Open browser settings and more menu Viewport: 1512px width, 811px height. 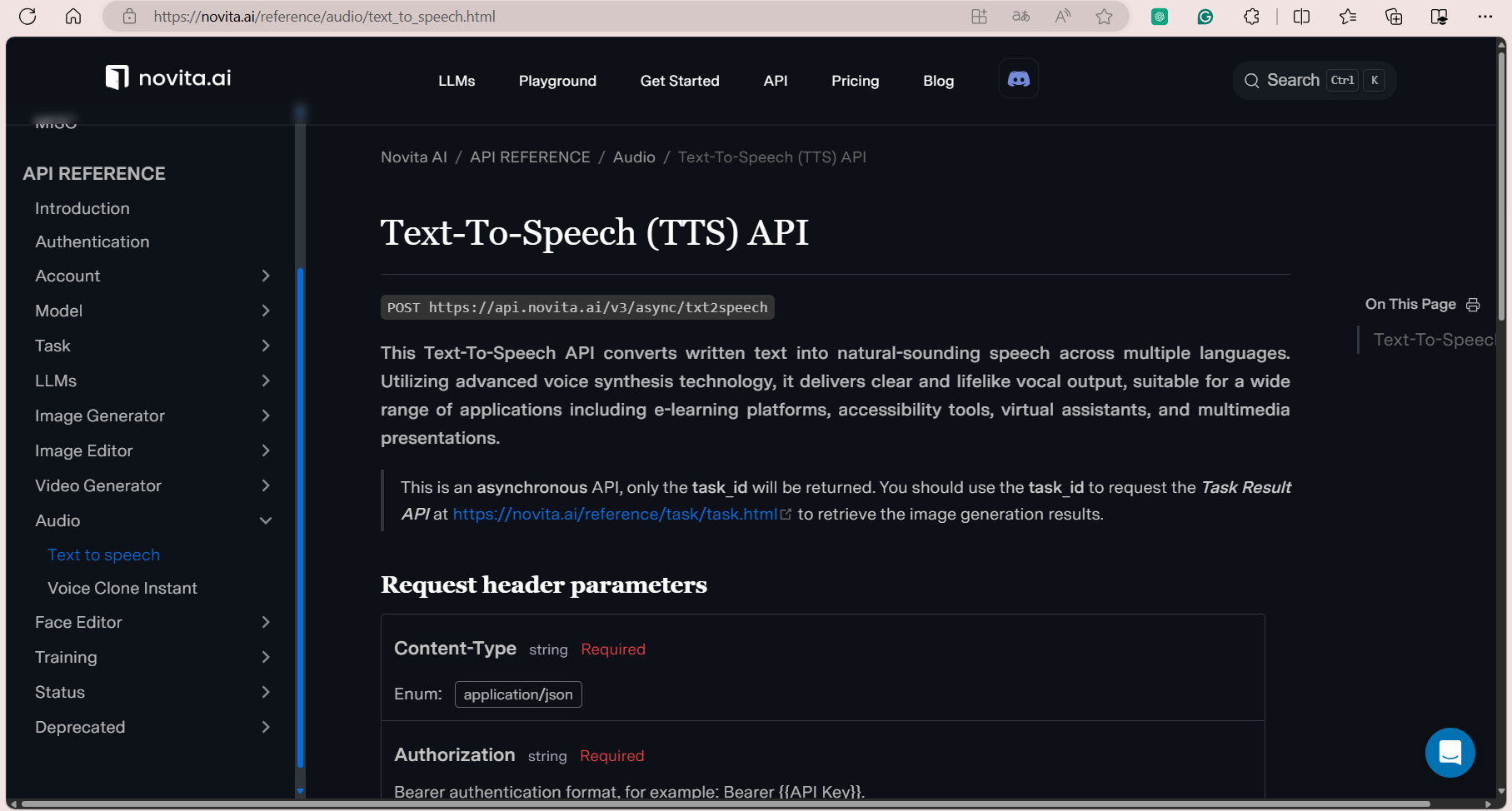coord(1485,17)
